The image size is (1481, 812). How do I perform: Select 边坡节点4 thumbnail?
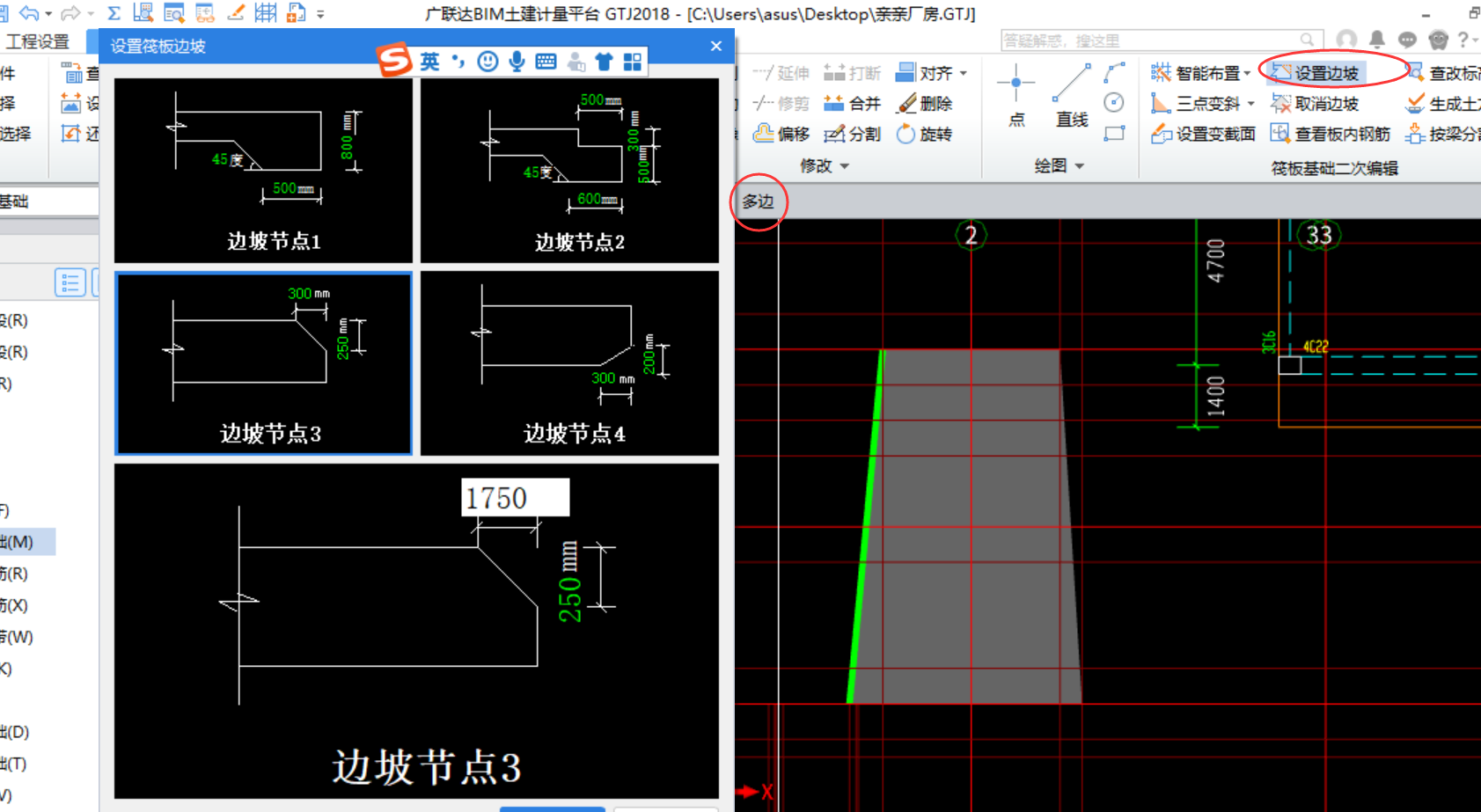coord(569,363)
